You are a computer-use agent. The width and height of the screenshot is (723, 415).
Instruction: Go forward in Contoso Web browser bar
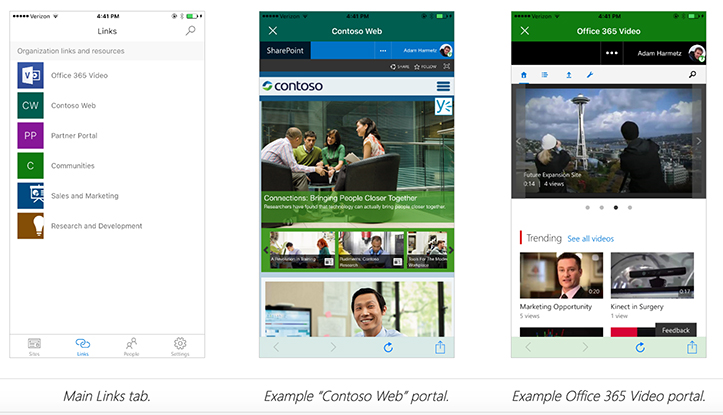(333, 347)
